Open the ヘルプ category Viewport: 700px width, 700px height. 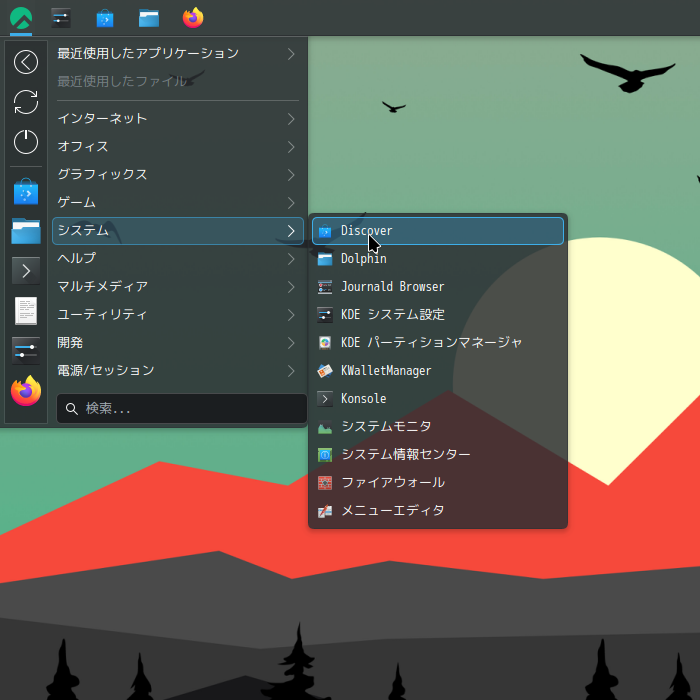tap(178, 258)
